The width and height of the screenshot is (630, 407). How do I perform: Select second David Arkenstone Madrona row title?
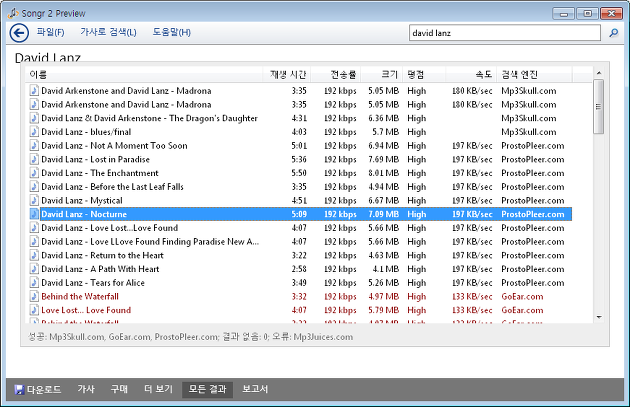126,104
